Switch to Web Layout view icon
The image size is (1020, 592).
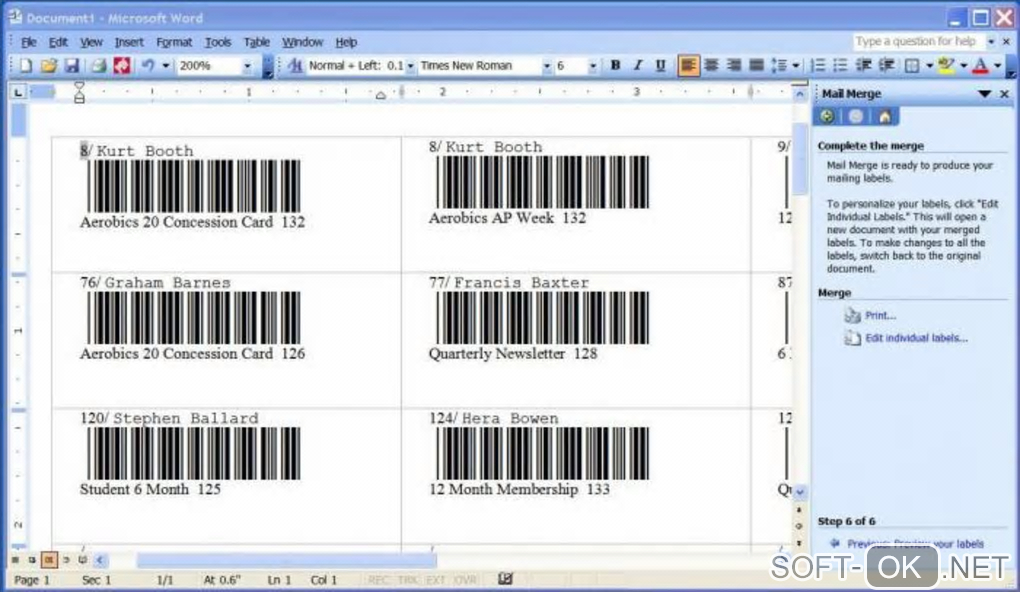tap(31, 559)
